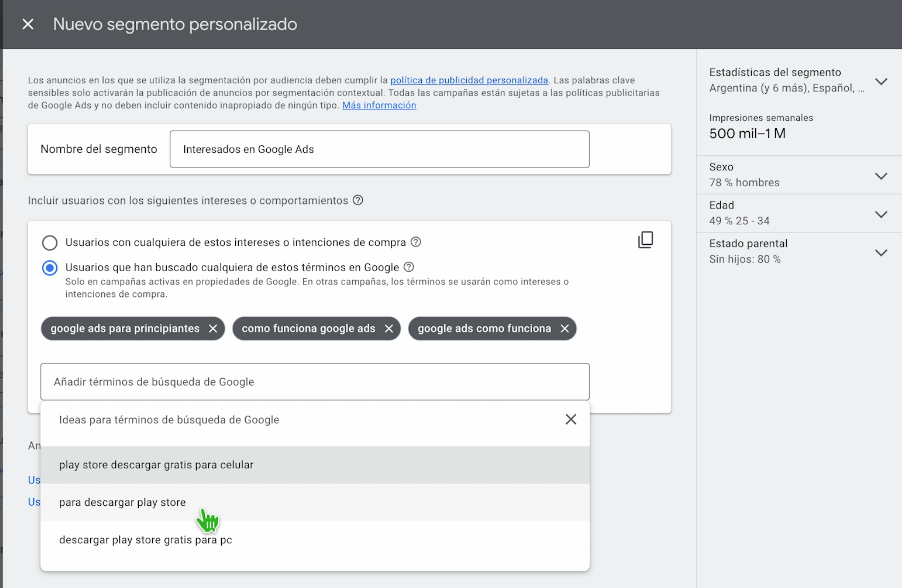Remove chip google ads para principiantes
The height and width of the screenshot is (588, 902).
[x=213, y=329]
